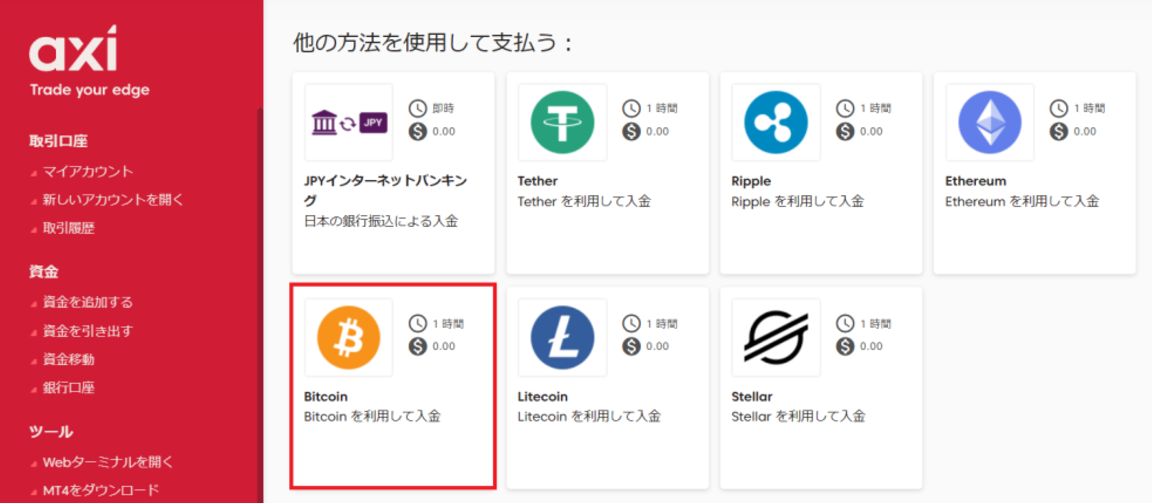Select the Litecoin logo icon

pyautogui.click(x=562, y=338)
